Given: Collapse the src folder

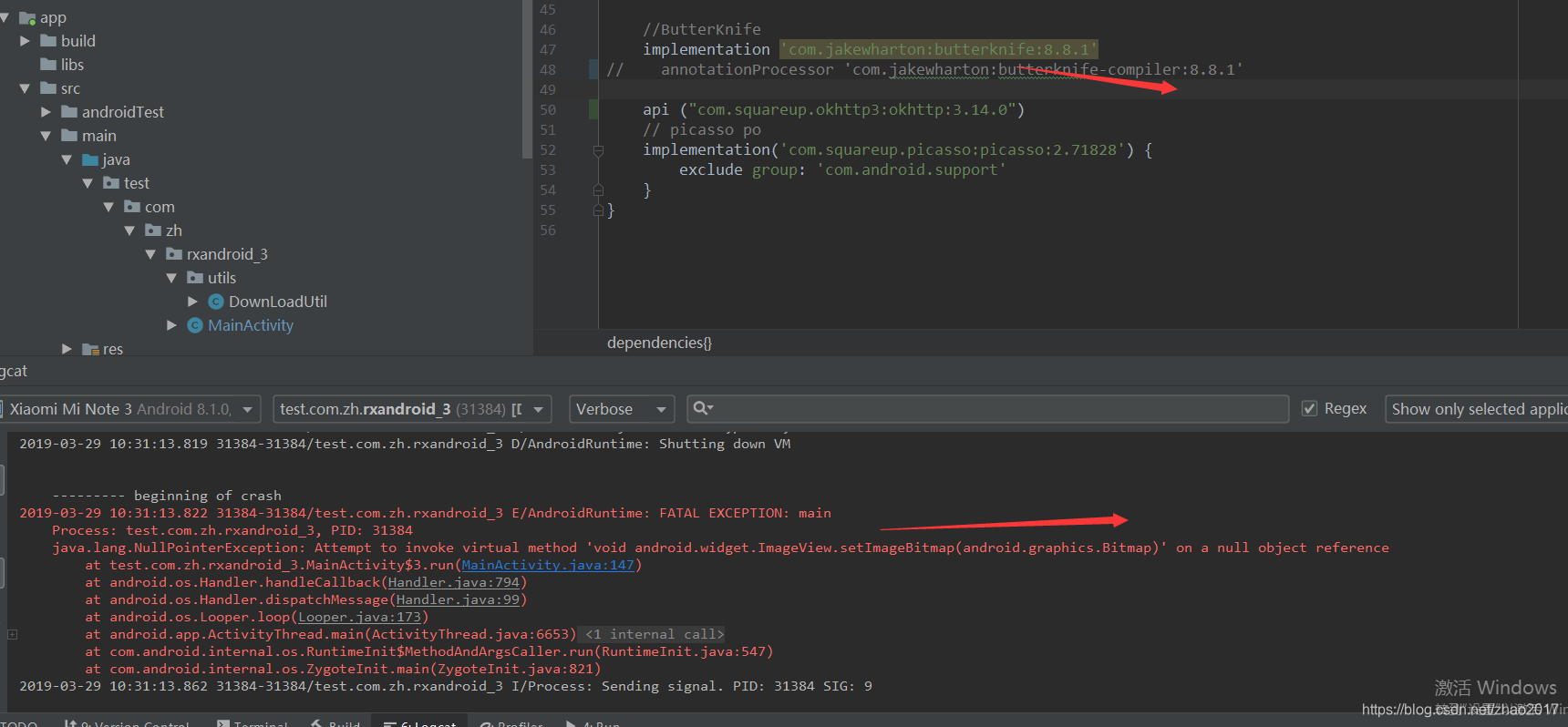Looking at the screenshot, I should (x=26, y=88).
